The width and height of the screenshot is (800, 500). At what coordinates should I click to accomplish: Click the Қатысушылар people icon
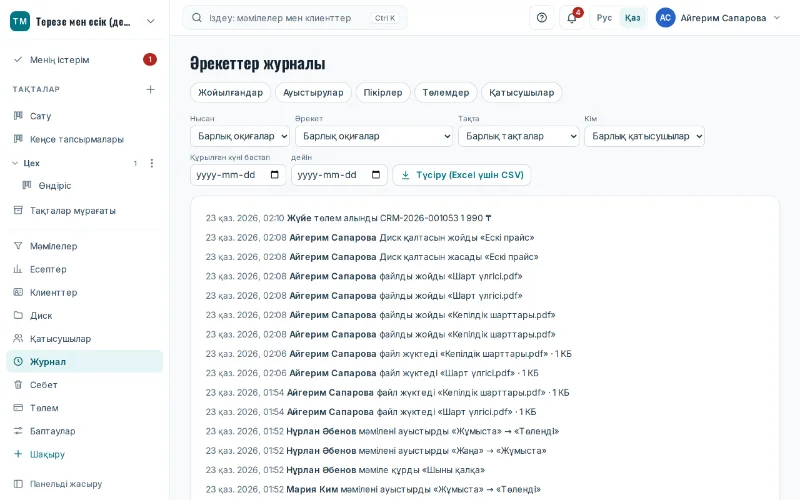[x=18, y=338]
